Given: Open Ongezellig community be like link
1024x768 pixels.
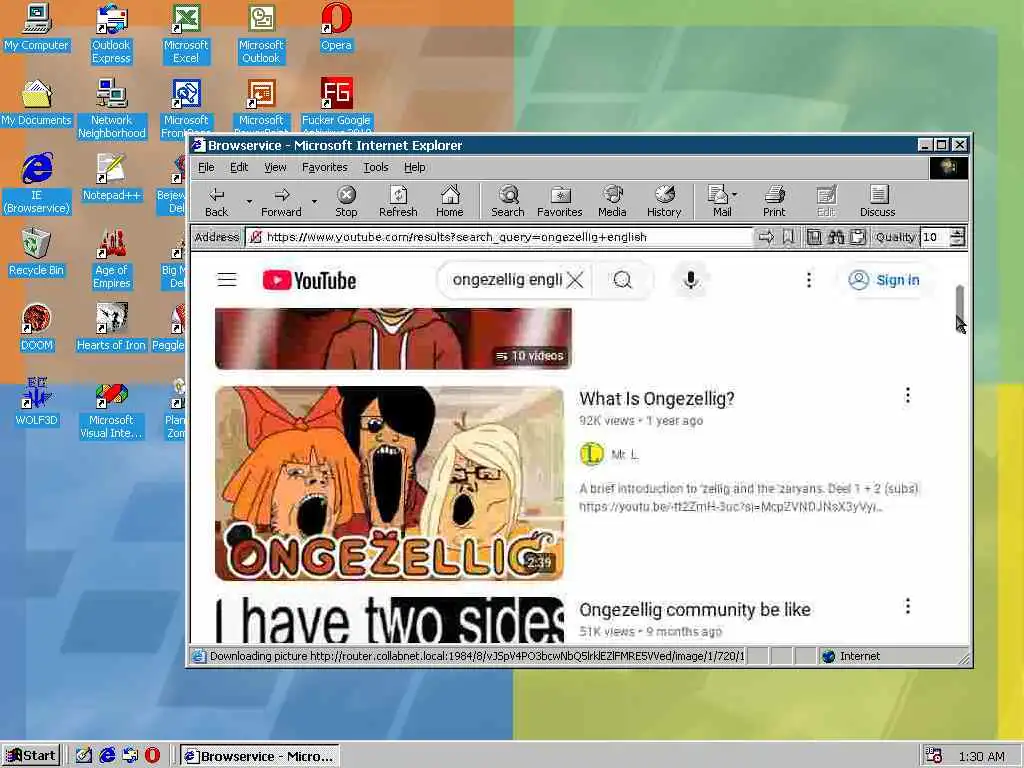Looking at the screenshot, I should point(695,609).
